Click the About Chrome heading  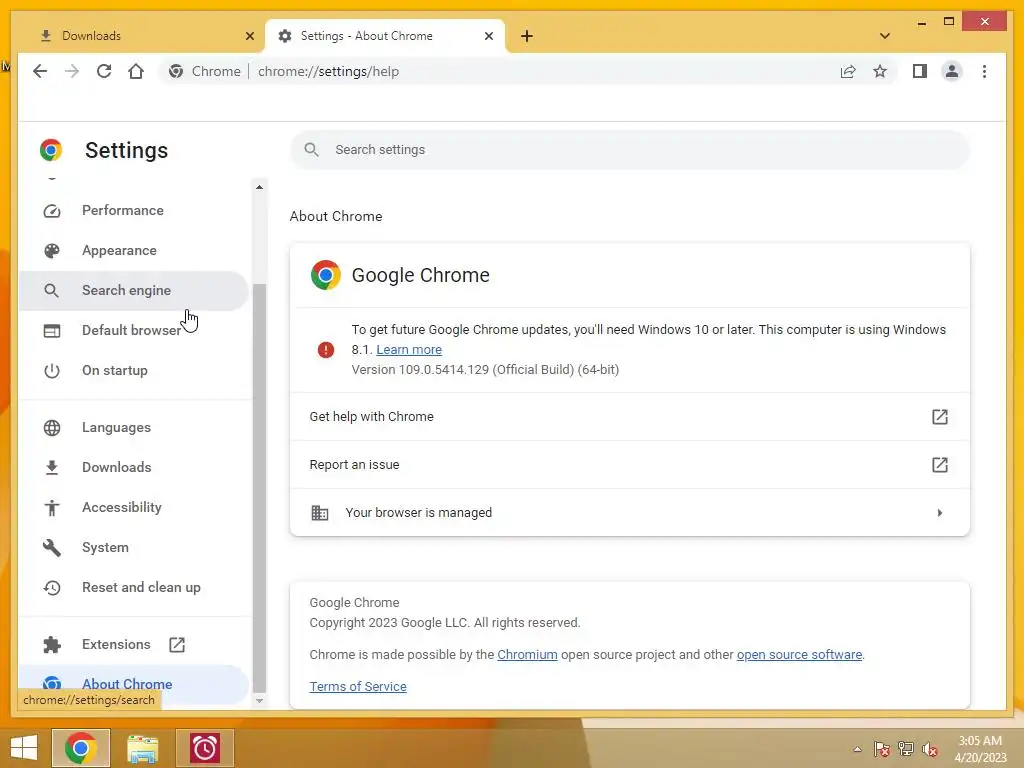tap(336, 216)
